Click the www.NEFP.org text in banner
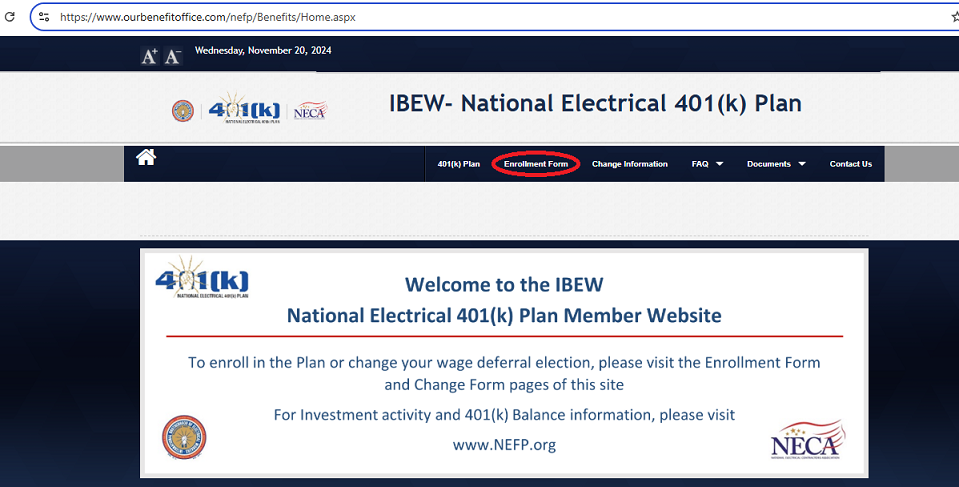 click(x=504, y=445)
